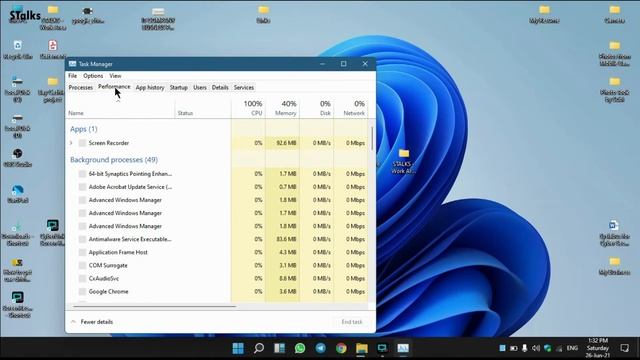
Task: Collapse view with Fewer details chevron
Action: coord(73,322)
